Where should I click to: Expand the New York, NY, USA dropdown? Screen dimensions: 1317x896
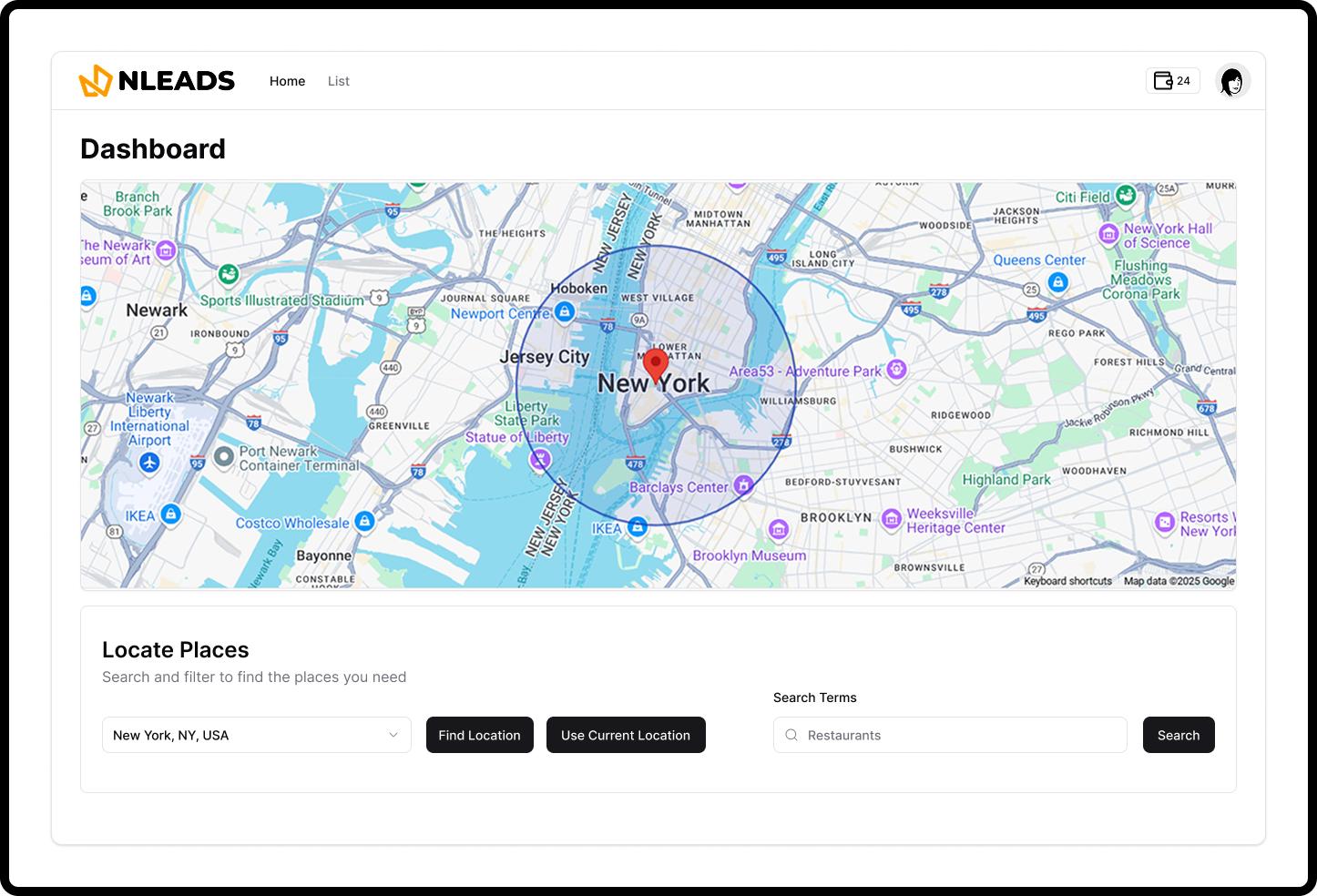(256, 735)
